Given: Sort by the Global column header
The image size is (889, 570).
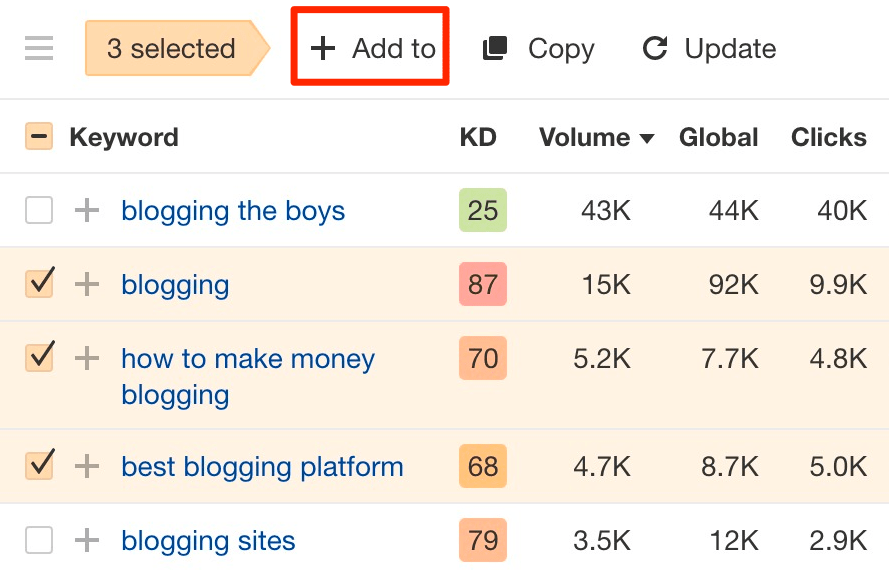Looking at the screenshot, I should click(718, 137).
